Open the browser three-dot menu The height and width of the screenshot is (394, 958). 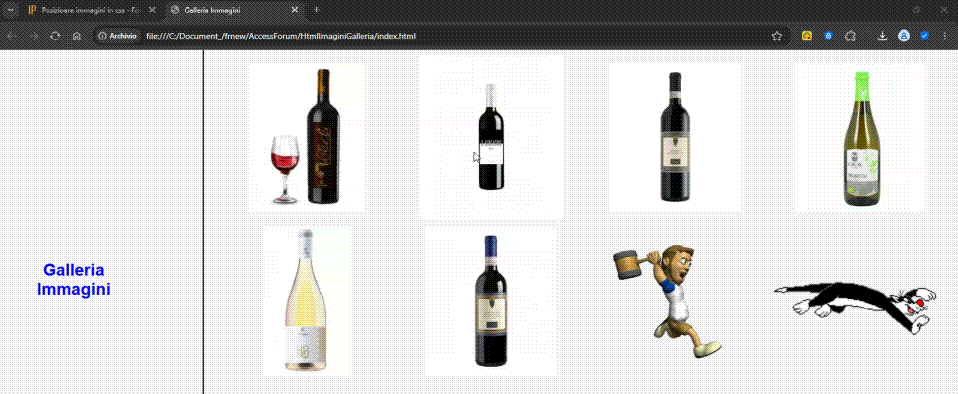pyautogui.click(x=945, y=36)
